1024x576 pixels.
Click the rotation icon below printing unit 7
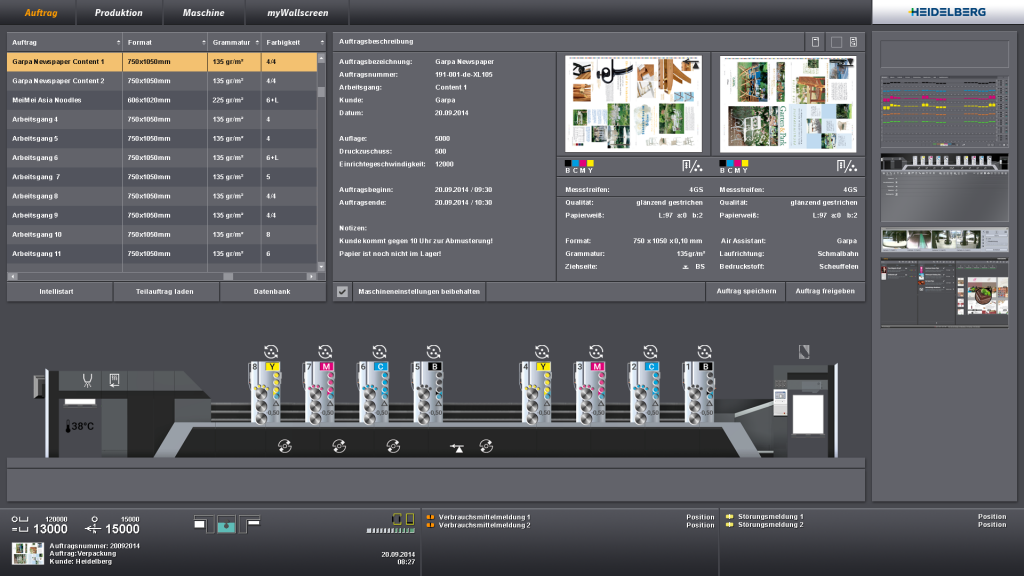click(339, 446)
